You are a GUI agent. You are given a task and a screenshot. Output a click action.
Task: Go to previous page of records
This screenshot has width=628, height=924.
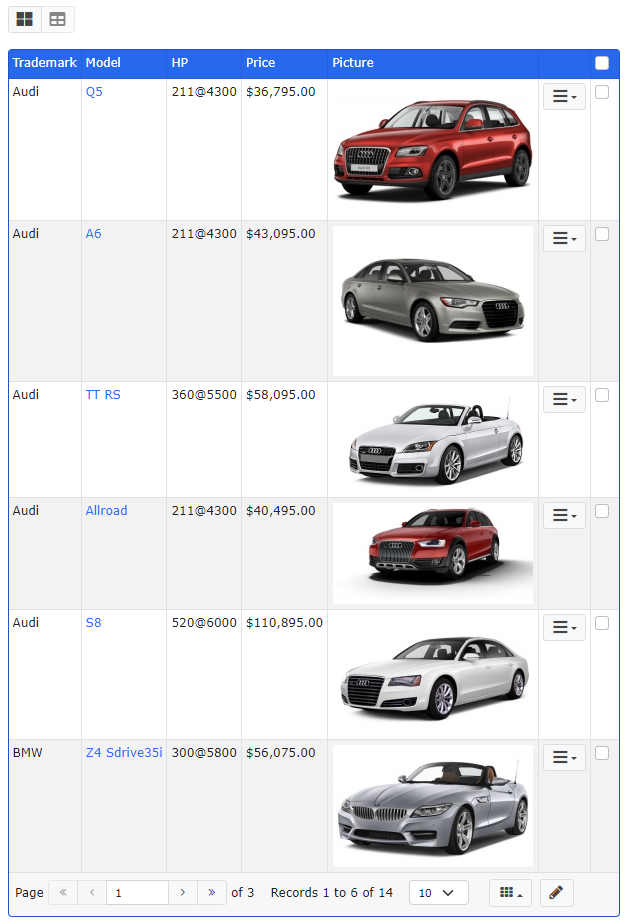(92, 893)
